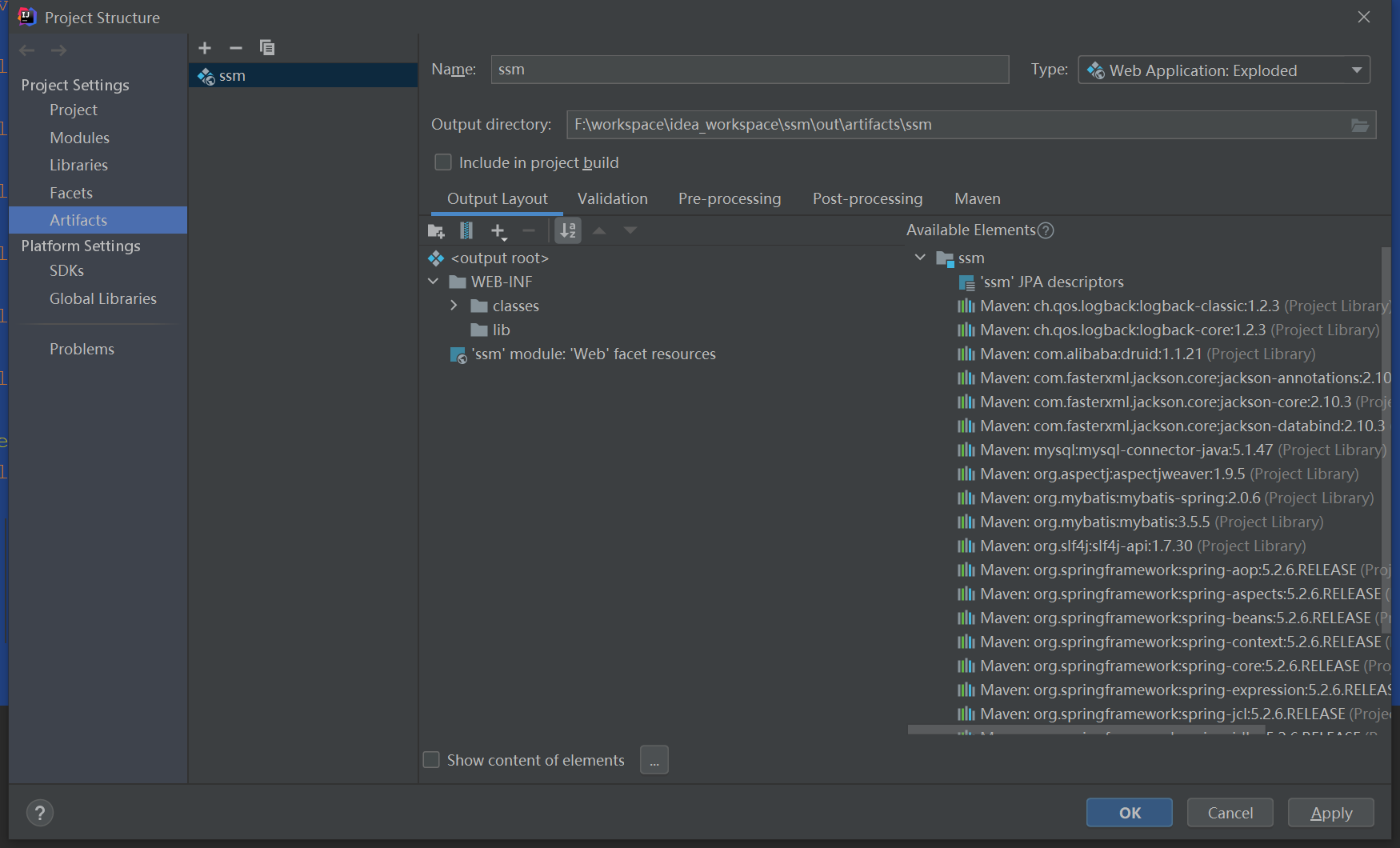Select the classes folder
Screen dimensions: 1400x848
[505, 306]
